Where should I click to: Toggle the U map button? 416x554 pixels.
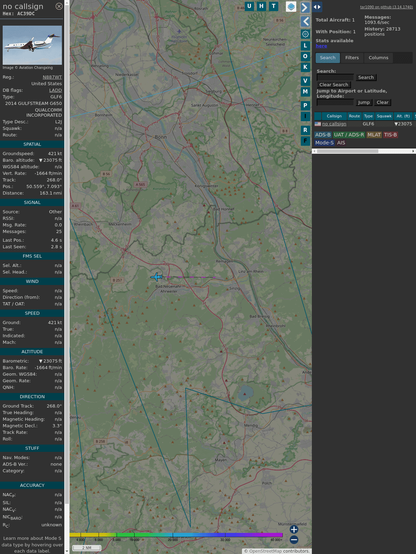coord(249,6)
